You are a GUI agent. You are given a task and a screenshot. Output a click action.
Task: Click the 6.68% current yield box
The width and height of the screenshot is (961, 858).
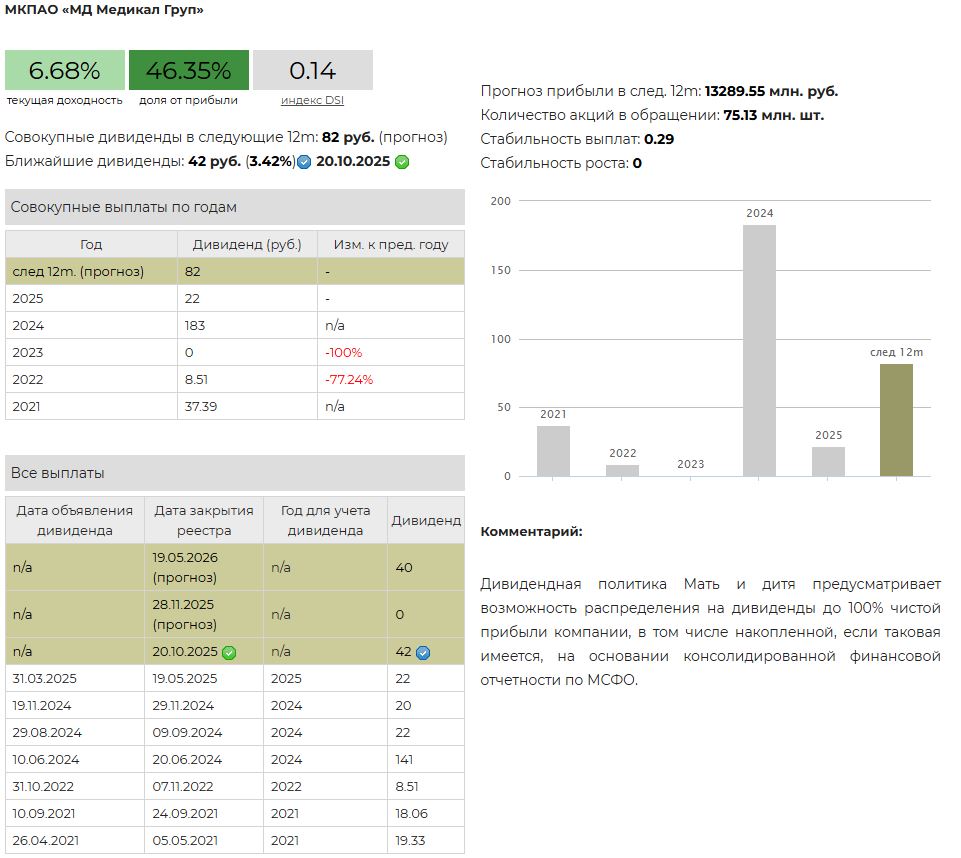click(x=65, y=71)
